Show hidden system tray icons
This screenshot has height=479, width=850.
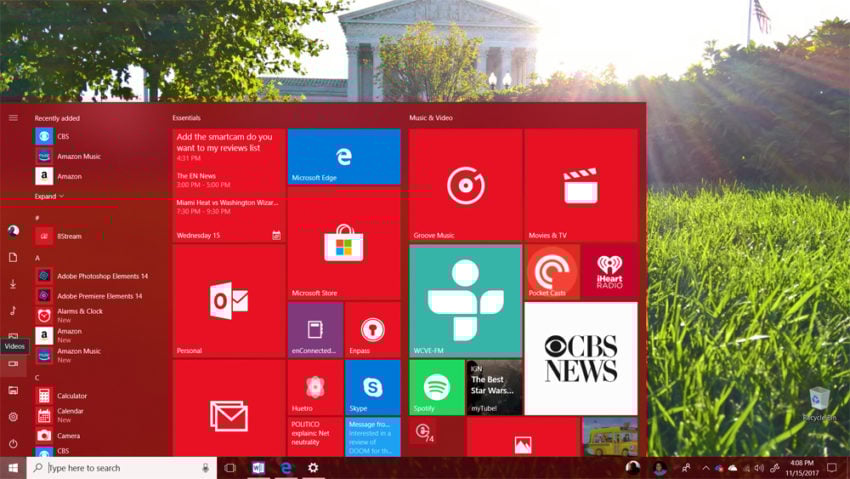tap(706, 468)
